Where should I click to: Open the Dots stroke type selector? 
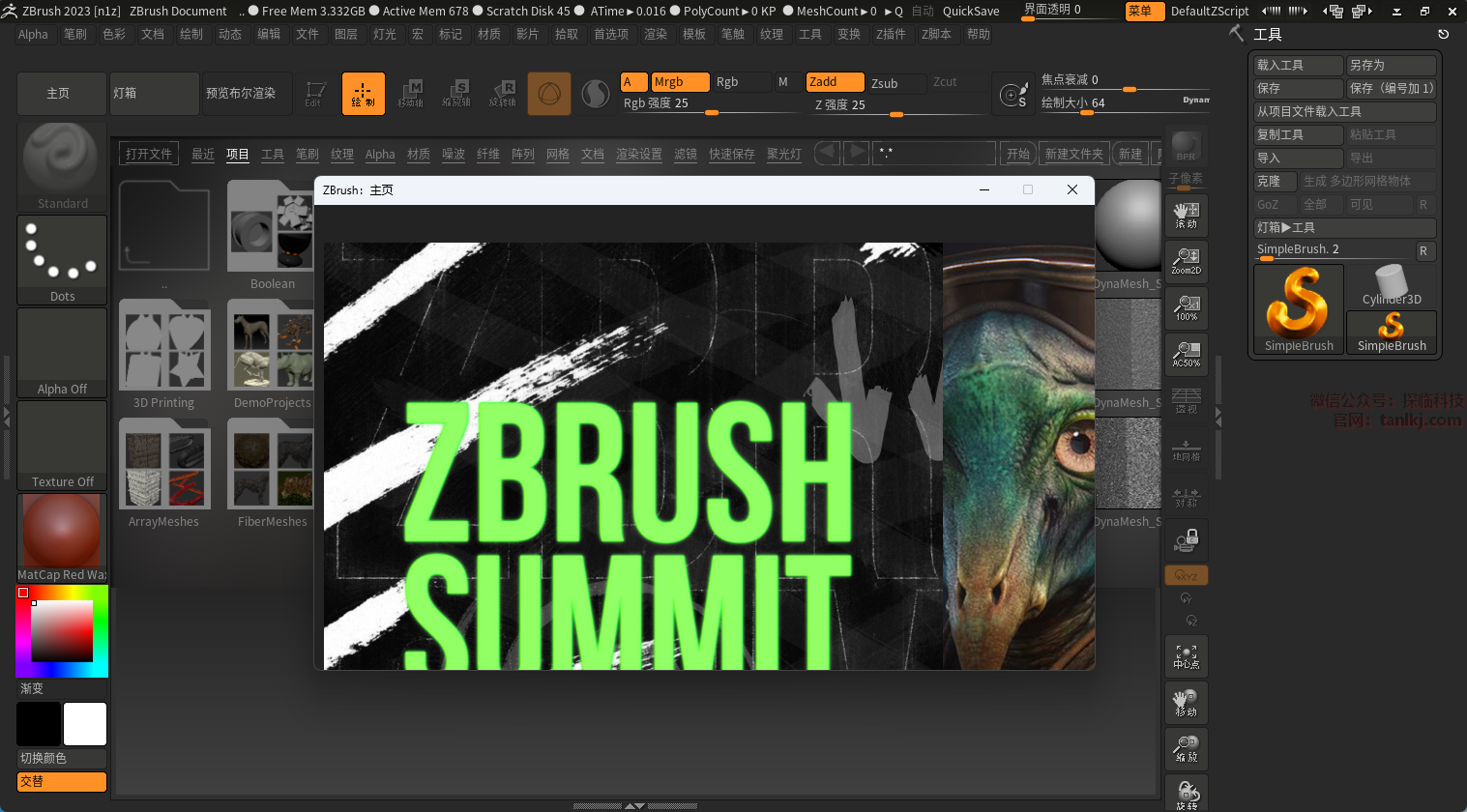[x=62, y=258]
